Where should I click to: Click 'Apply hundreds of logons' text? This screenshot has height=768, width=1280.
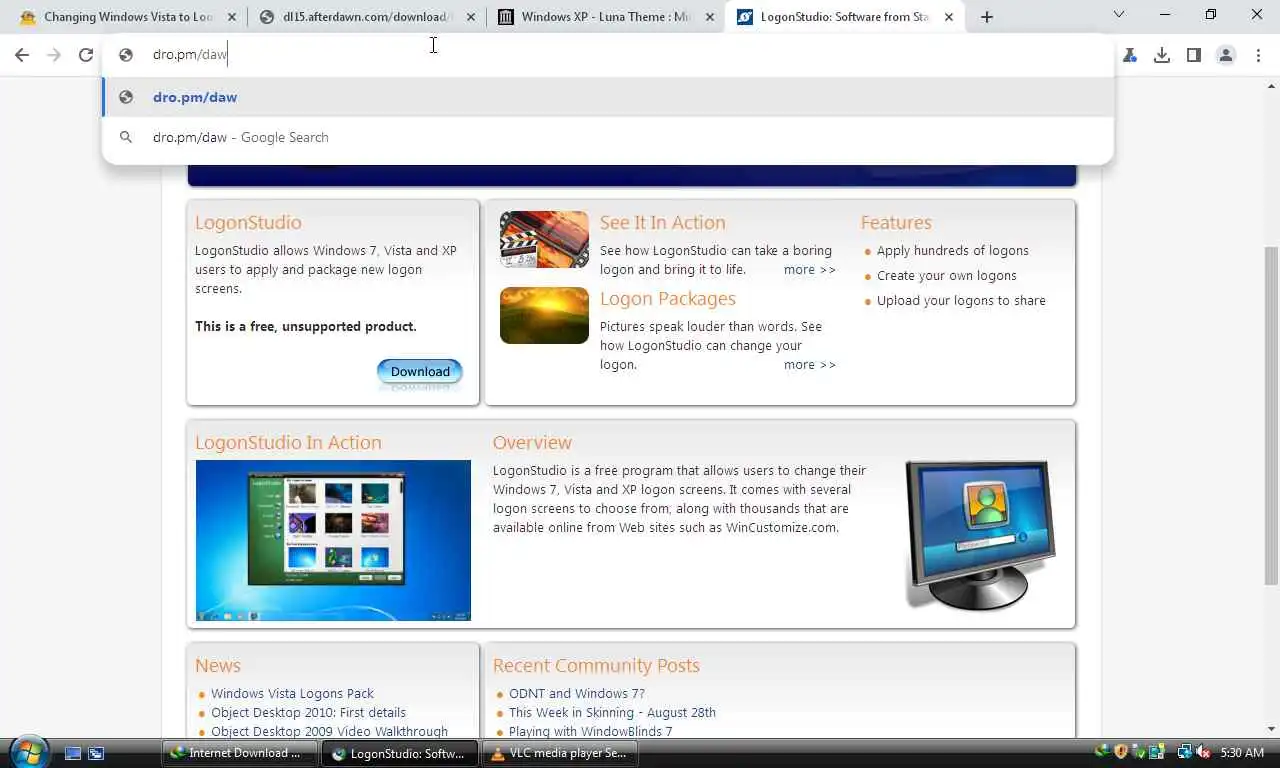[953, 251]
